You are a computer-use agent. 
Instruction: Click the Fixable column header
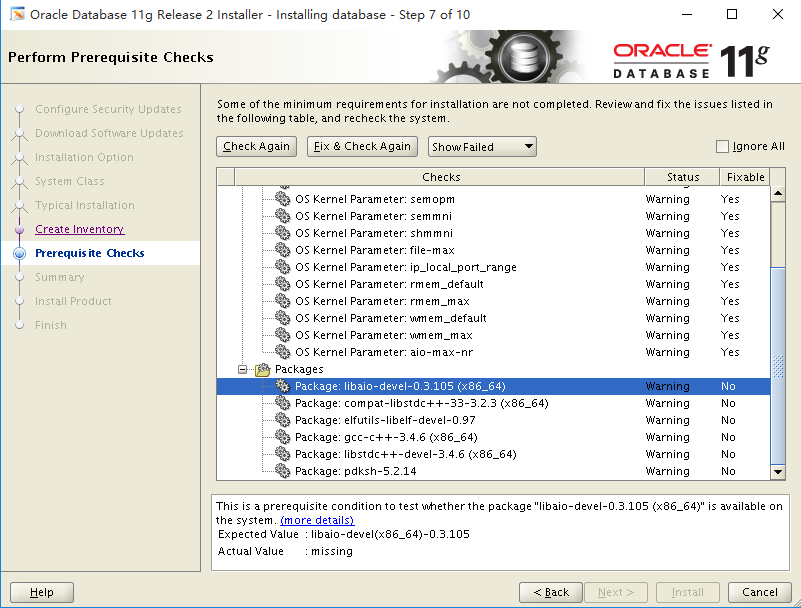click(x=745, y=177)
